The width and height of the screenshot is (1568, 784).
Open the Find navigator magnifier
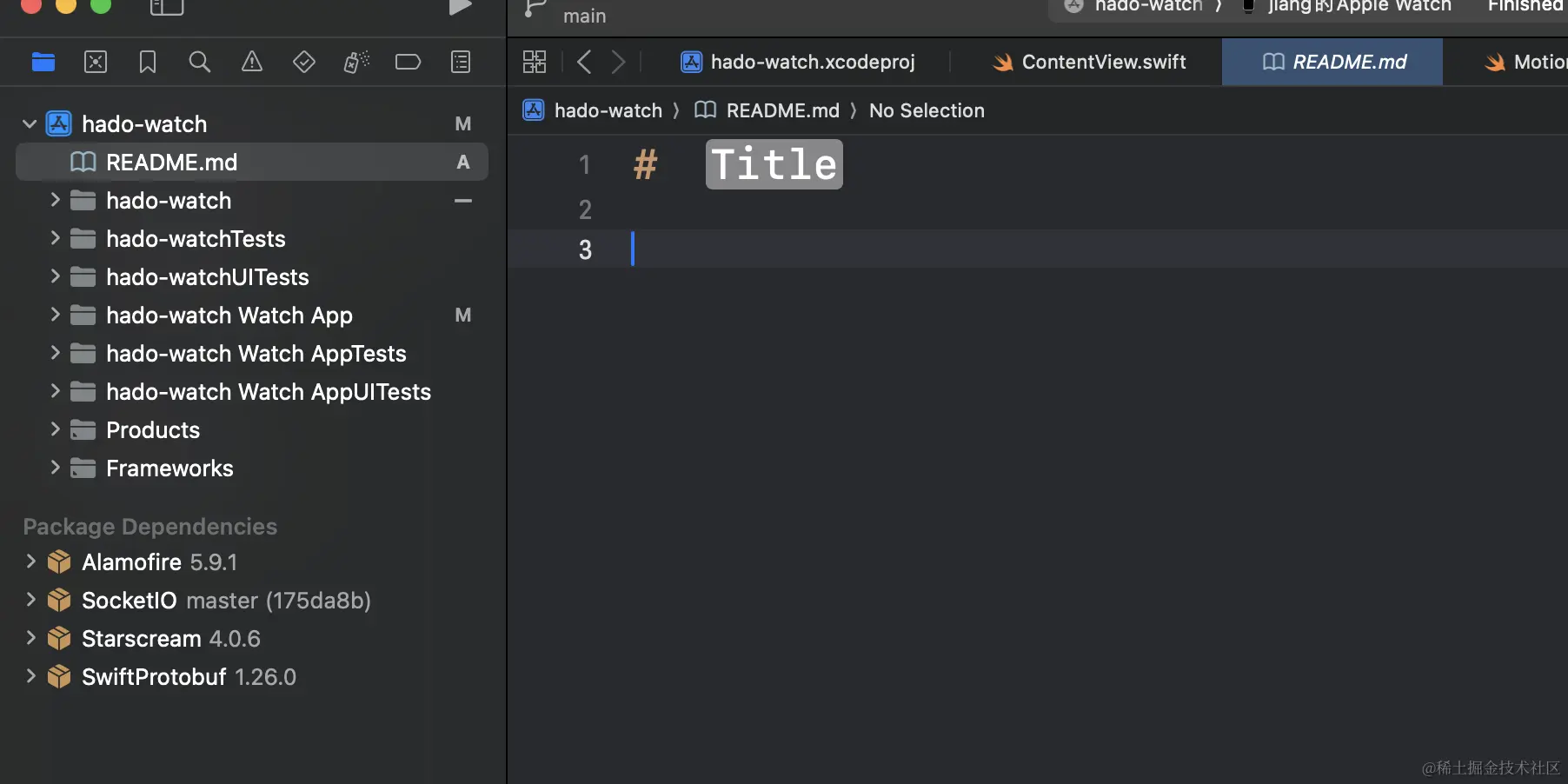coord(200,62)
